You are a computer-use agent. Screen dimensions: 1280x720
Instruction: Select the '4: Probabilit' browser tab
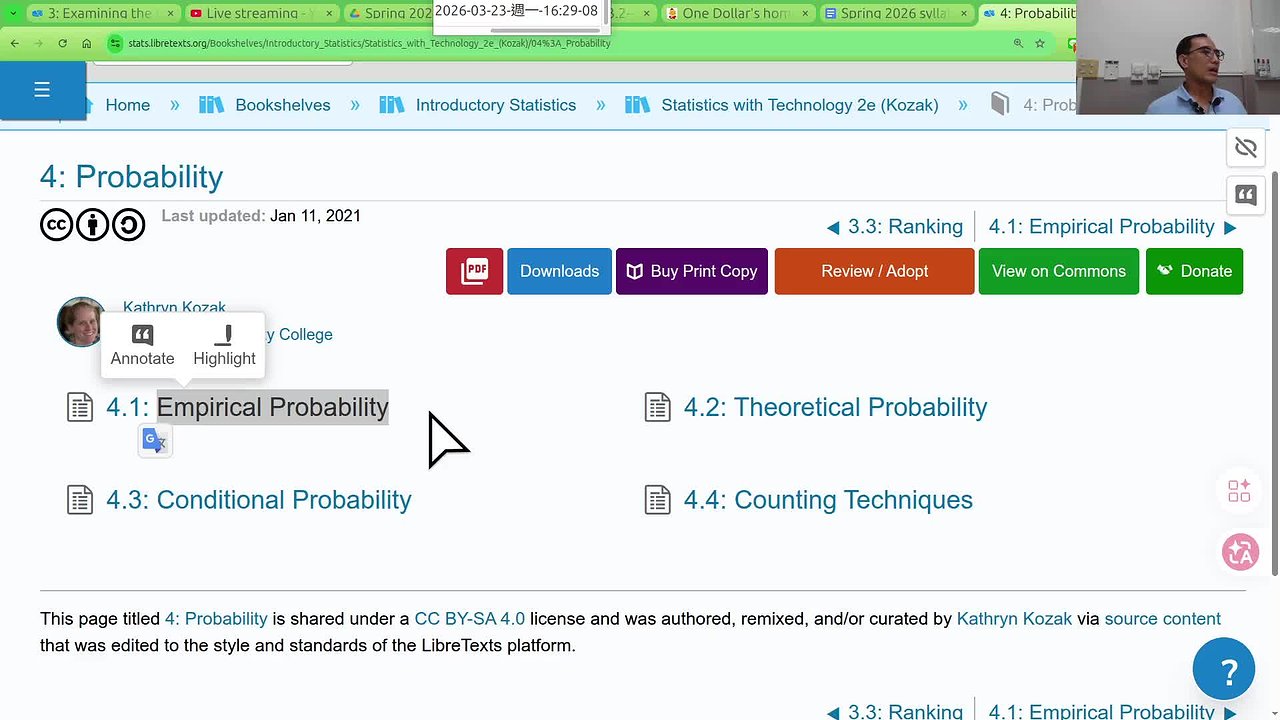pyautogui.click(x=1030, y=13)
